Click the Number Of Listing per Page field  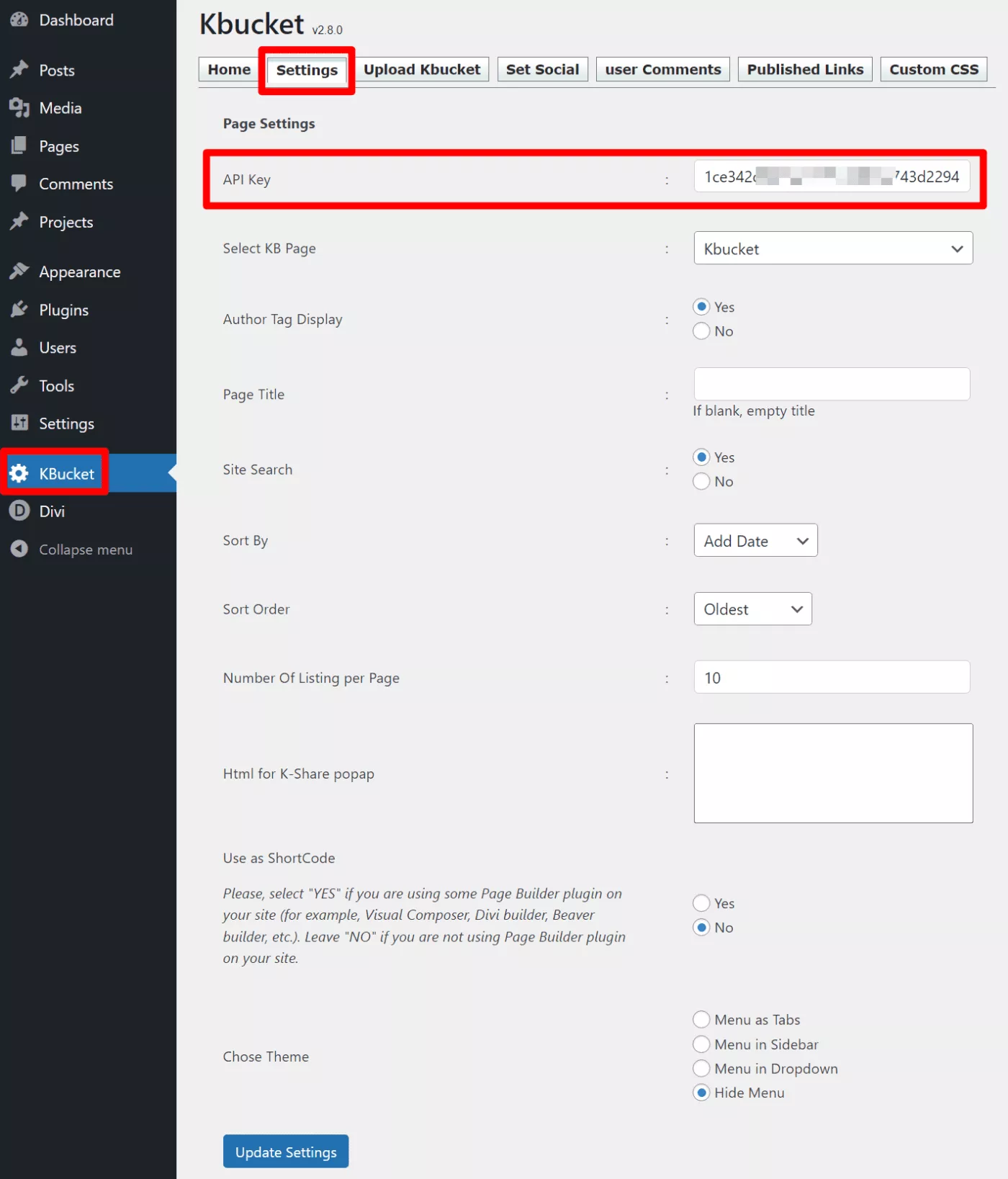[832, 677]
